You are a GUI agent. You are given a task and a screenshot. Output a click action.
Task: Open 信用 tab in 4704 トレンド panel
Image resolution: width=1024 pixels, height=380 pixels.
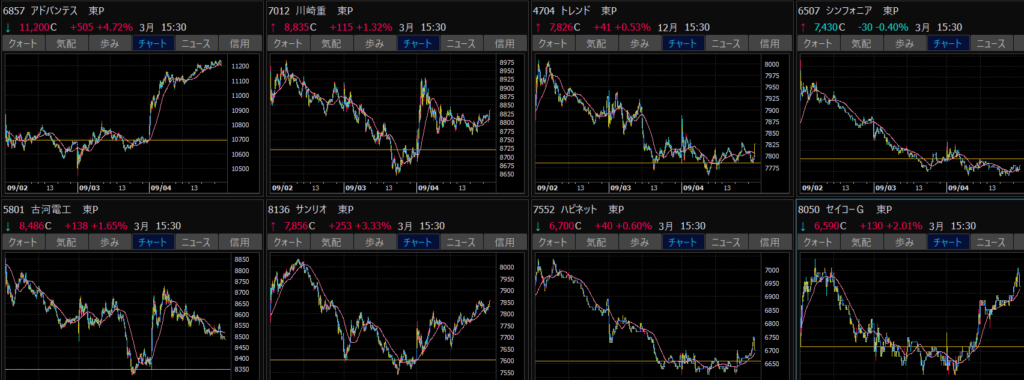[x=771, y=44]
